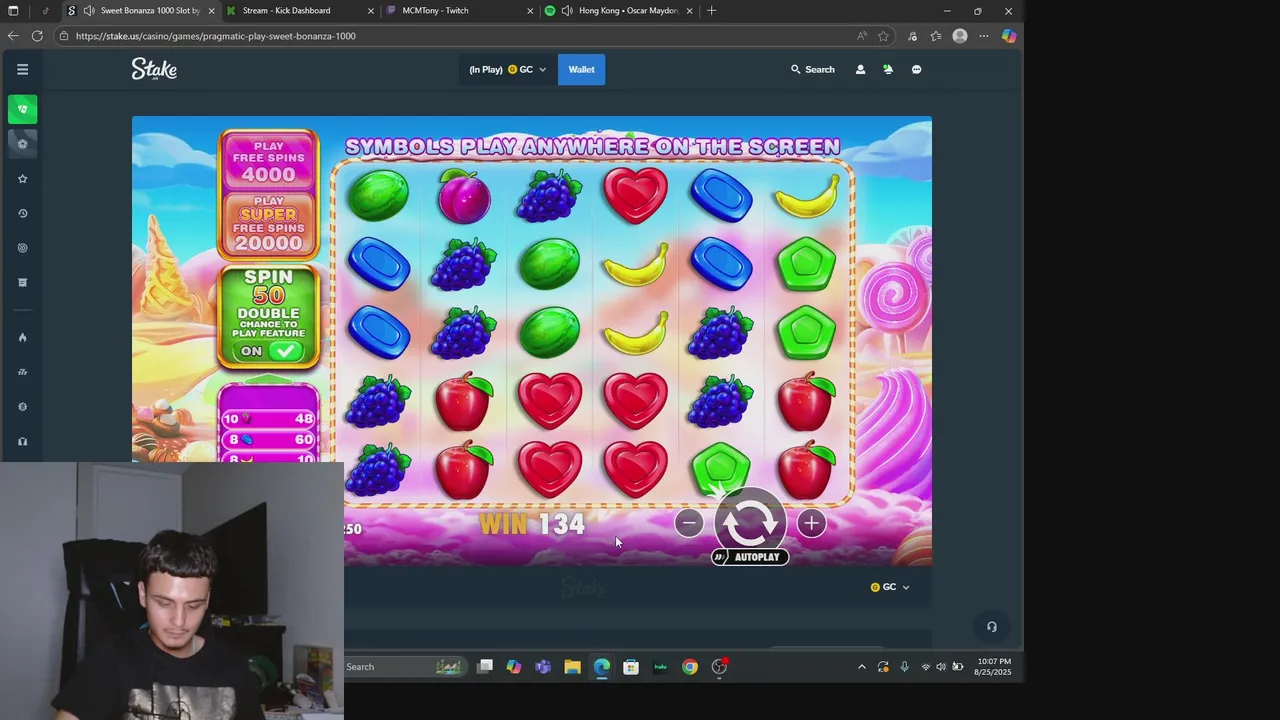Open Favourites star in sidebar
Image resolution: width=1280 pixels, height=720 pixels.
[x=22, y=179]
